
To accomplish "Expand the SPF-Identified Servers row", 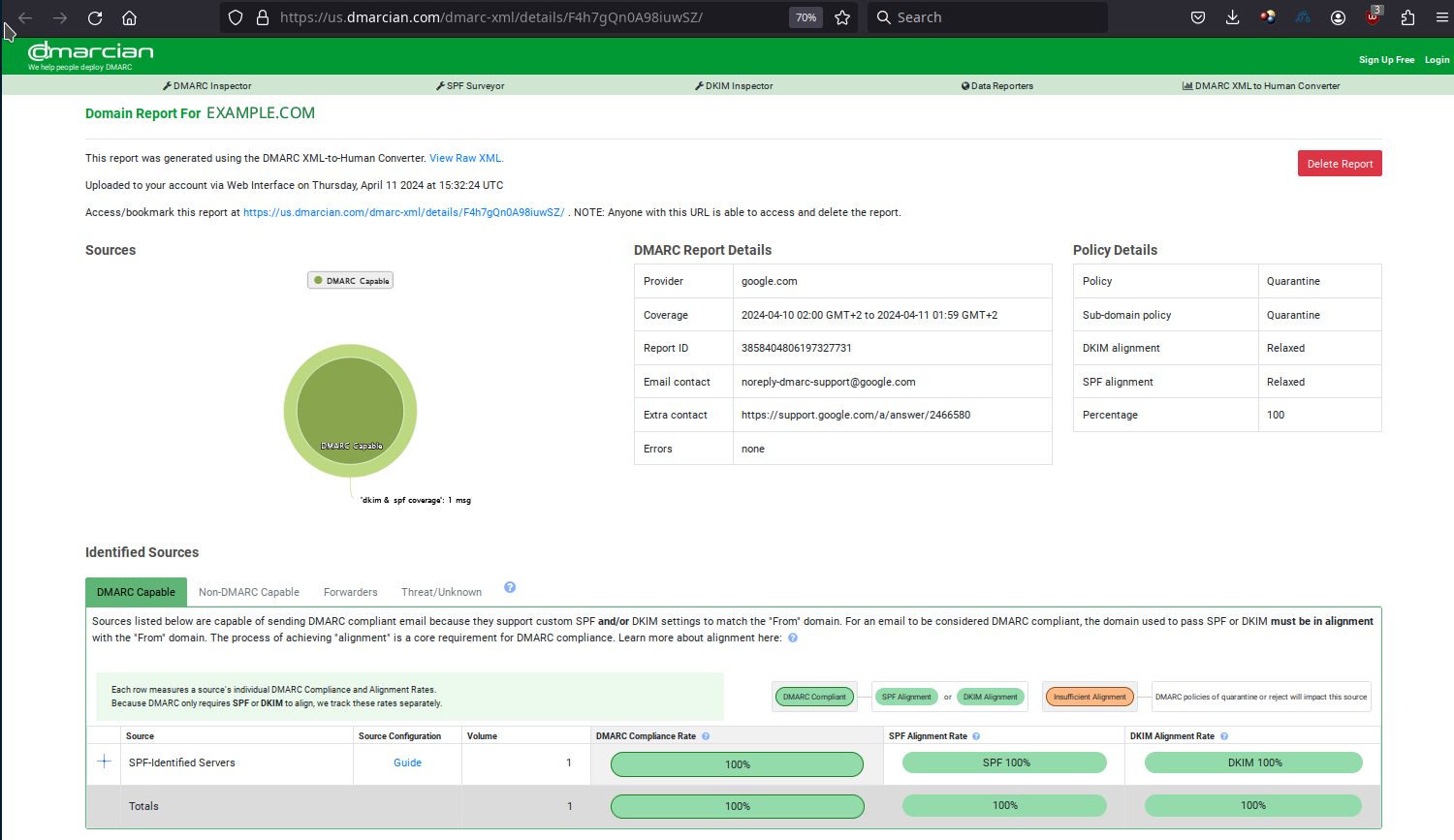I will pos(105,762).
